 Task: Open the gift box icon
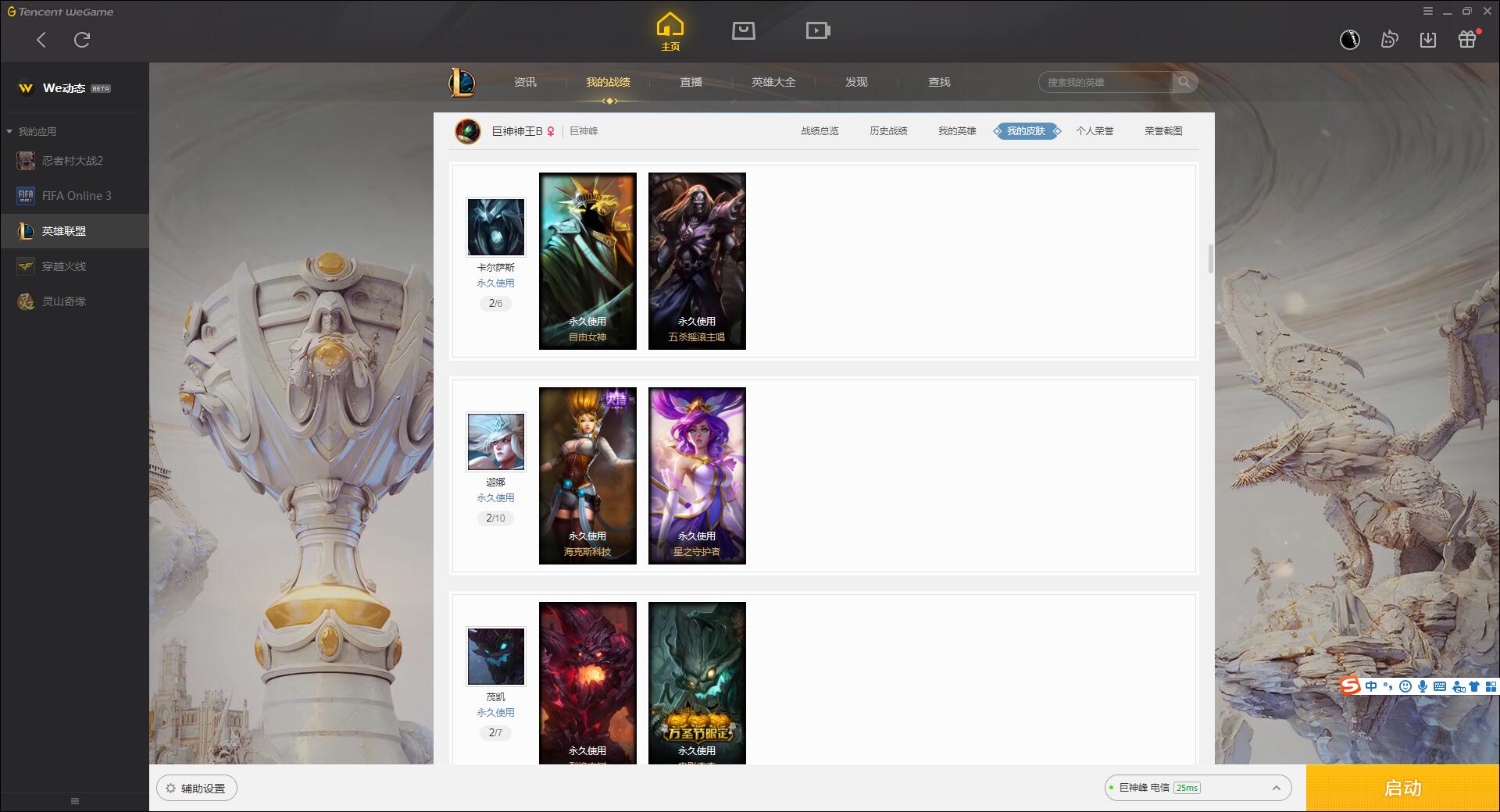1467,39
